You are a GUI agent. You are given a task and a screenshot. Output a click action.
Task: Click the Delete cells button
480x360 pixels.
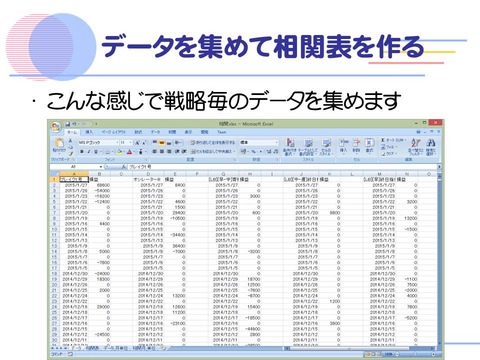coord(356,146)
